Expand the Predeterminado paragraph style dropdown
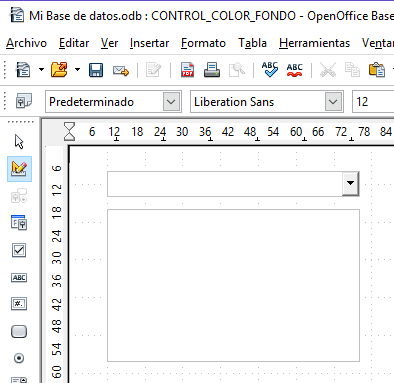The width and height of the screenshot is (394, 383). click(171, 101)
